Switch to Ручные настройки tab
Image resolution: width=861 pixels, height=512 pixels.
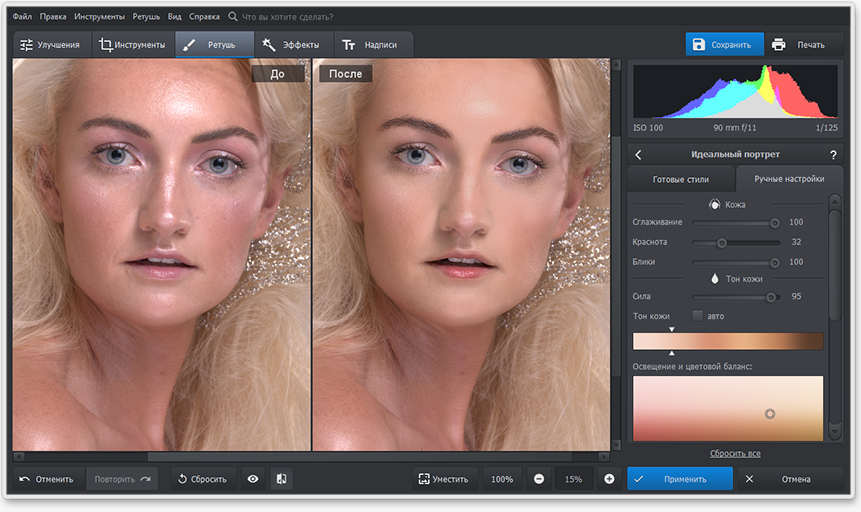(789, 179)
